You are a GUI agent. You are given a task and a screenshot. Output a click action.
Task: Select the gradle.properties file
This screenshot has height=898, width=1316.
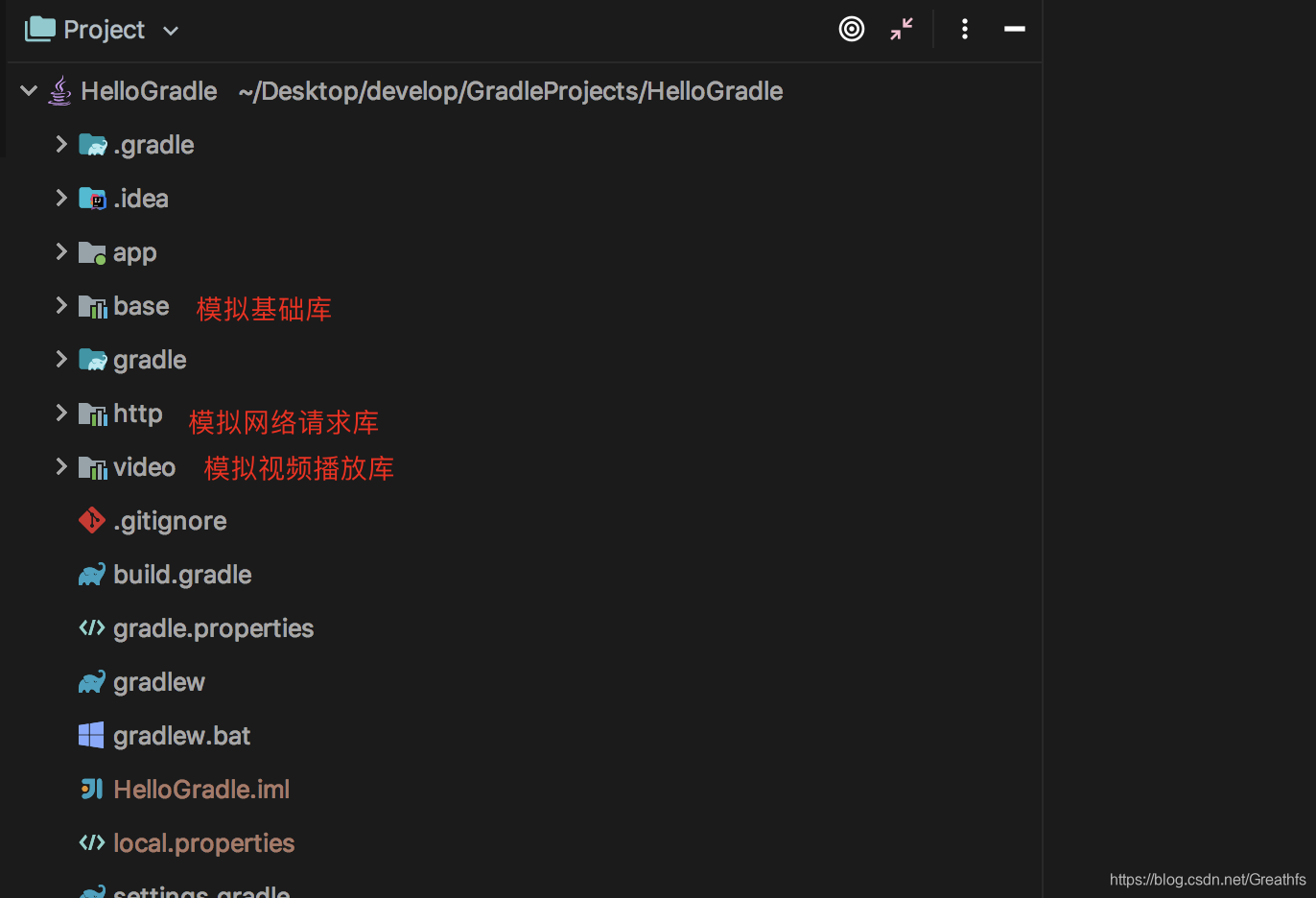(214, 628)
